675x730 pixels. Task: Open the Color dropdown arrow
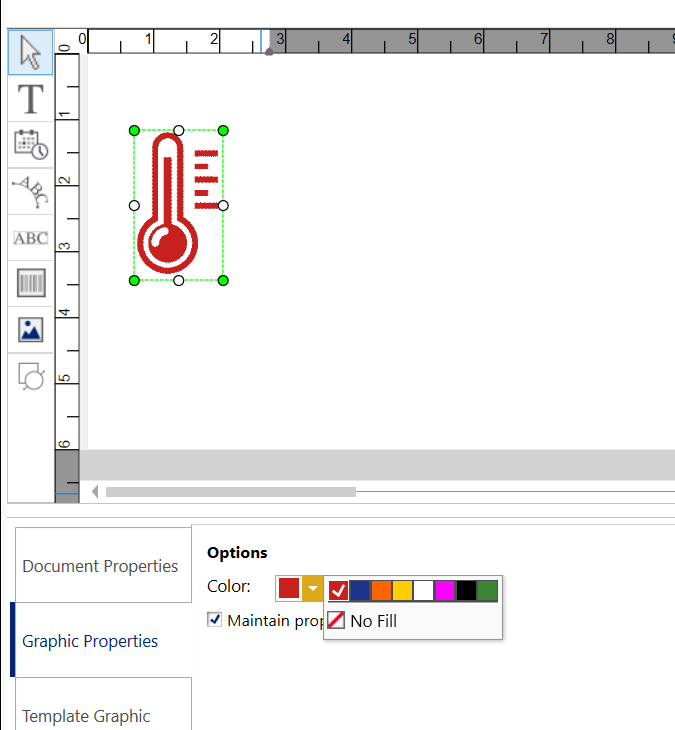[x=313, y=588]
